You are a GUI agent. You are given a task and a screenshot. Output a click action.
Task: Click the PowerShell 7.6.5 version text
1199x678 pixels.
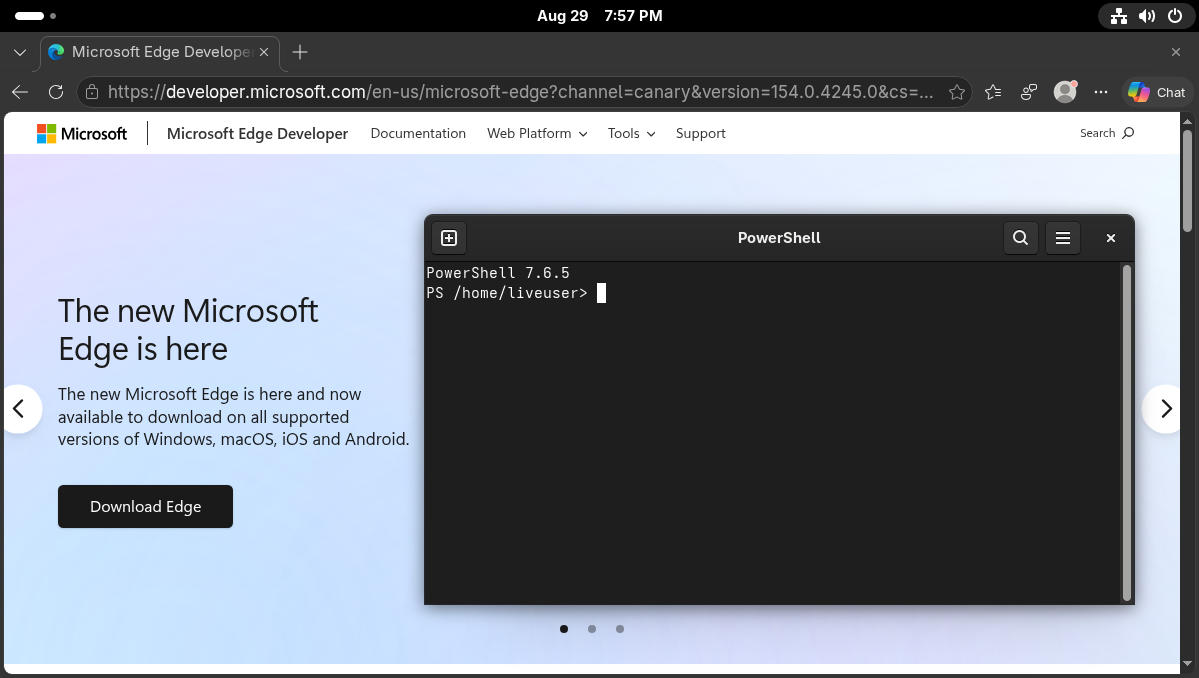pos(498,273)
